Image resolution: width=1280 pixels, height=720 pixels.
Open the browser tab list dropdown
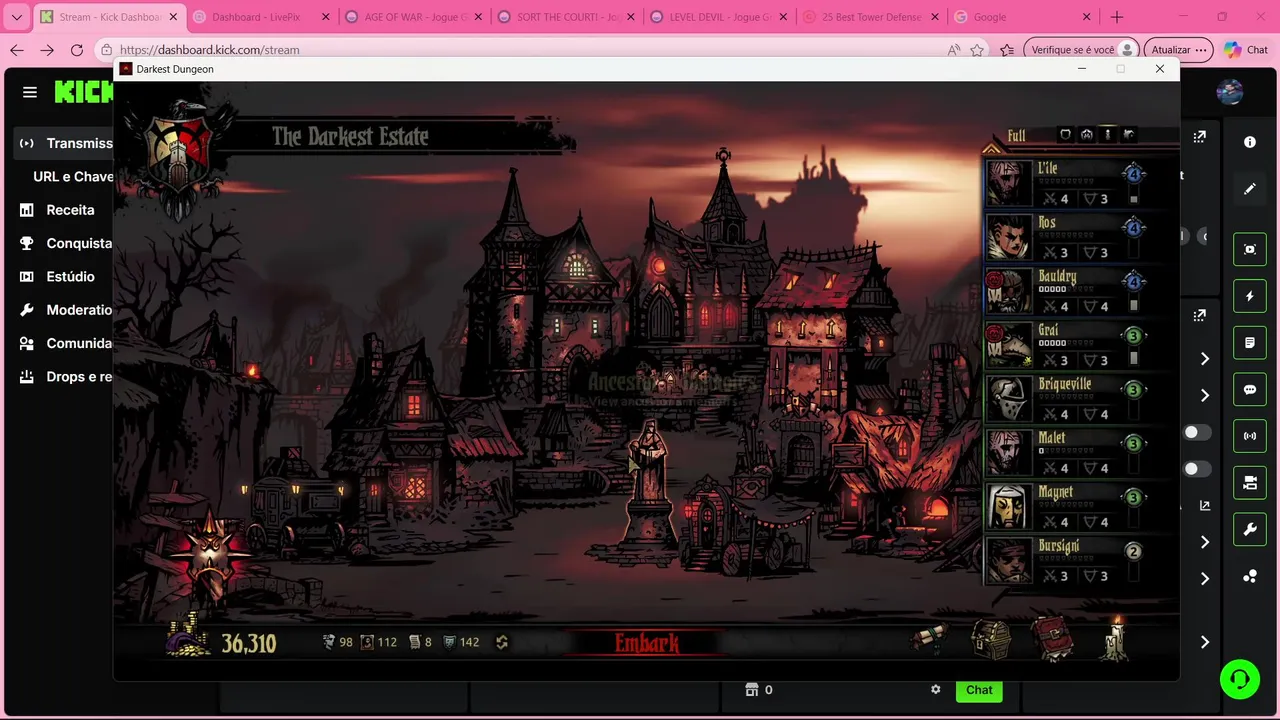16,17
